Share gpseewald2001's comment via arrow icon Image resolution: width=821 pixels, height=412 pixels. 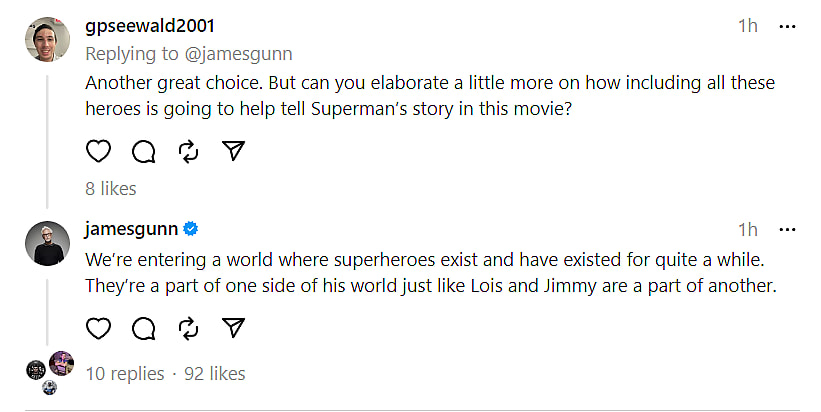click(233, 151)
